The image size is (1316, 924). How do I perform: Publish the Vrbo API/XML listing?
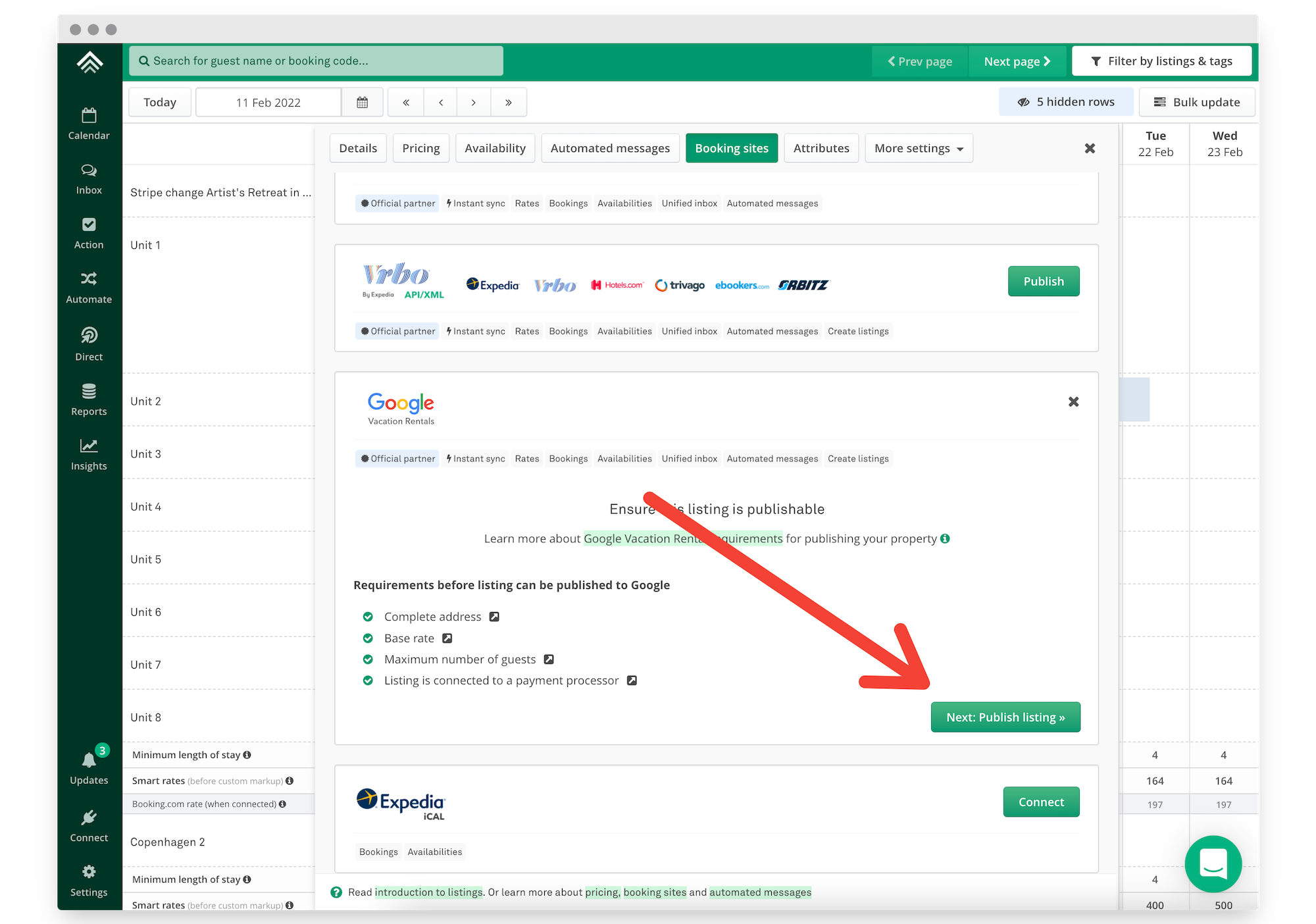1043,281
